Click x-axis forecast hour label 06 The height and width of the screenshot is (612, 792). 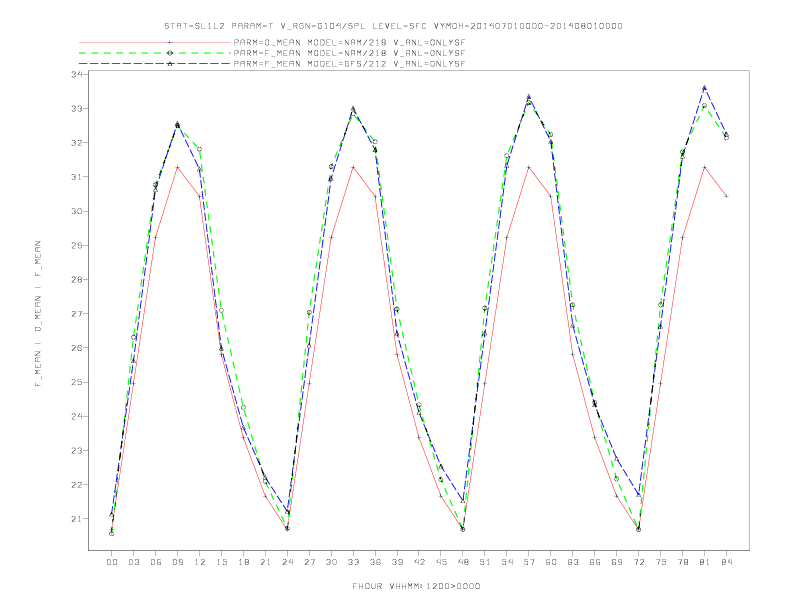(156, 562)
